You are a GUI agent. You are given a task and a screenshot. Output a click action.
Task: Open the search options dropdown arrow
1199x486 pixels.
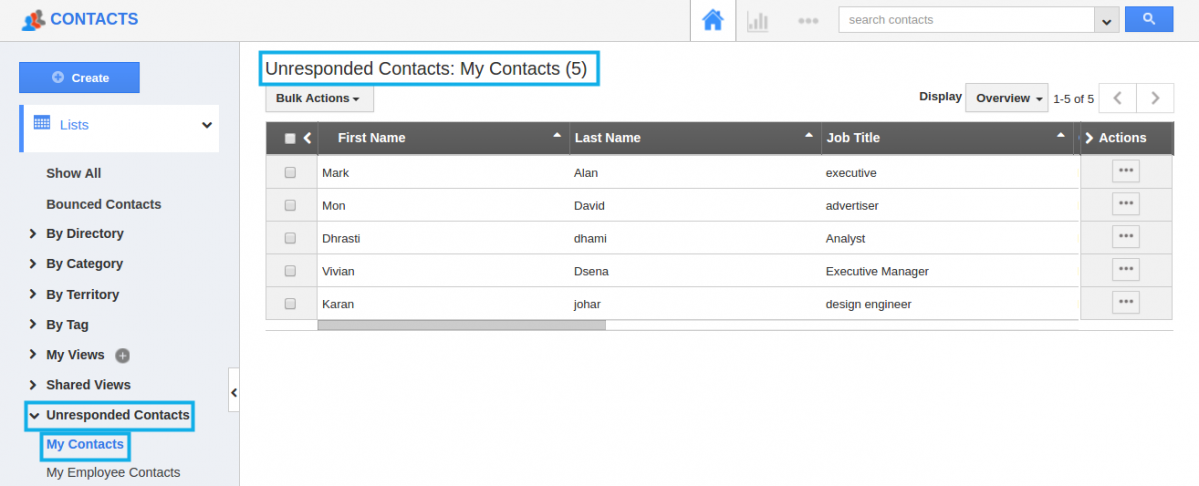(x=1106, y=21)
